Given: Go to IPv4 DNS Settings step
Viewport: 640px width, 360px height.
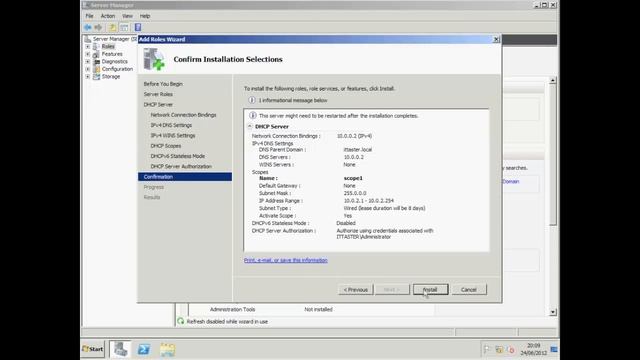Looking at the screenshot, I should tap(171, 125).
